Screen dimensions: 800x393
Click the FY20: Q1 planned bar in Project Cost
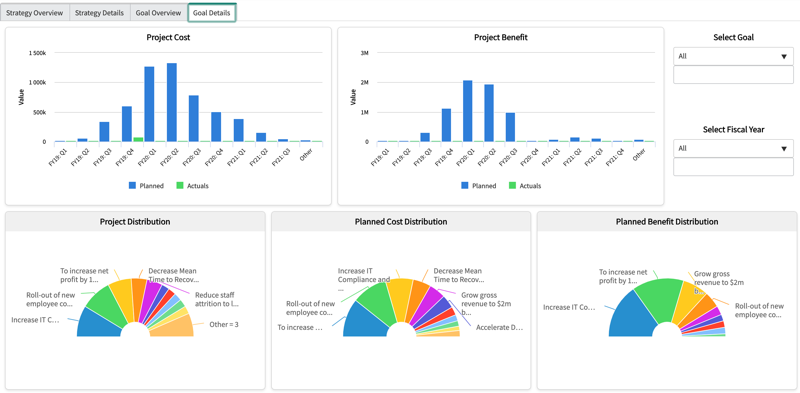click(x=149, y=104)
